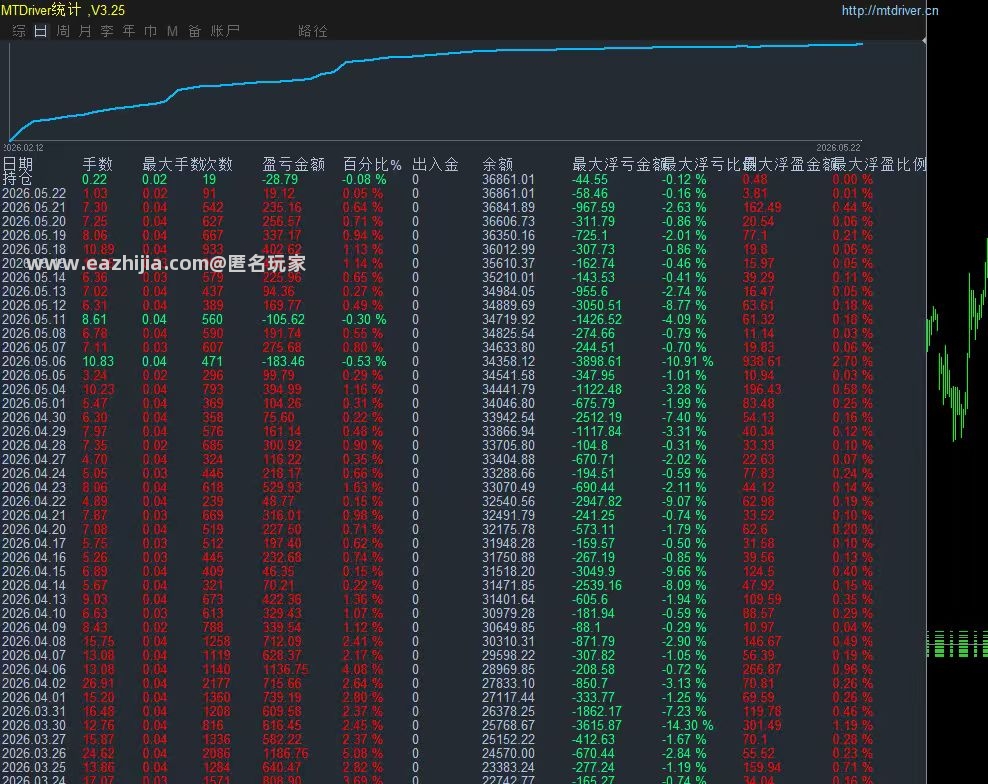Open the 月 monthly statistics tab

(85, 31)
